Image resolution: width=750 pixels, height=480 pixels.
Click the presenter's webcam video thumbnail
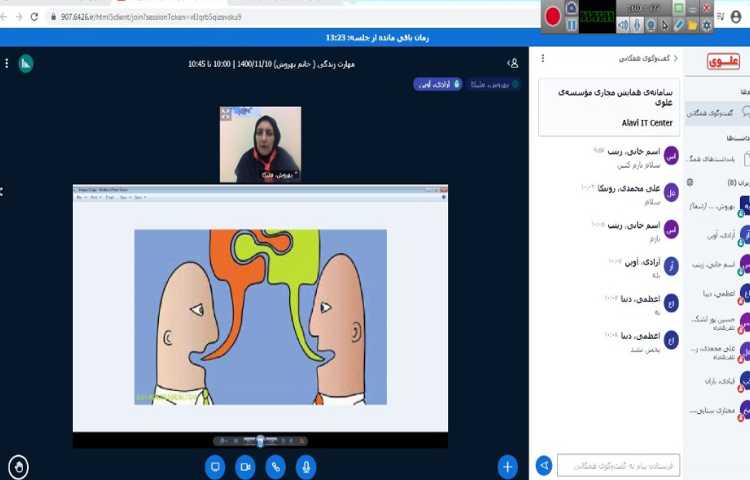click(x=260, y=144)
